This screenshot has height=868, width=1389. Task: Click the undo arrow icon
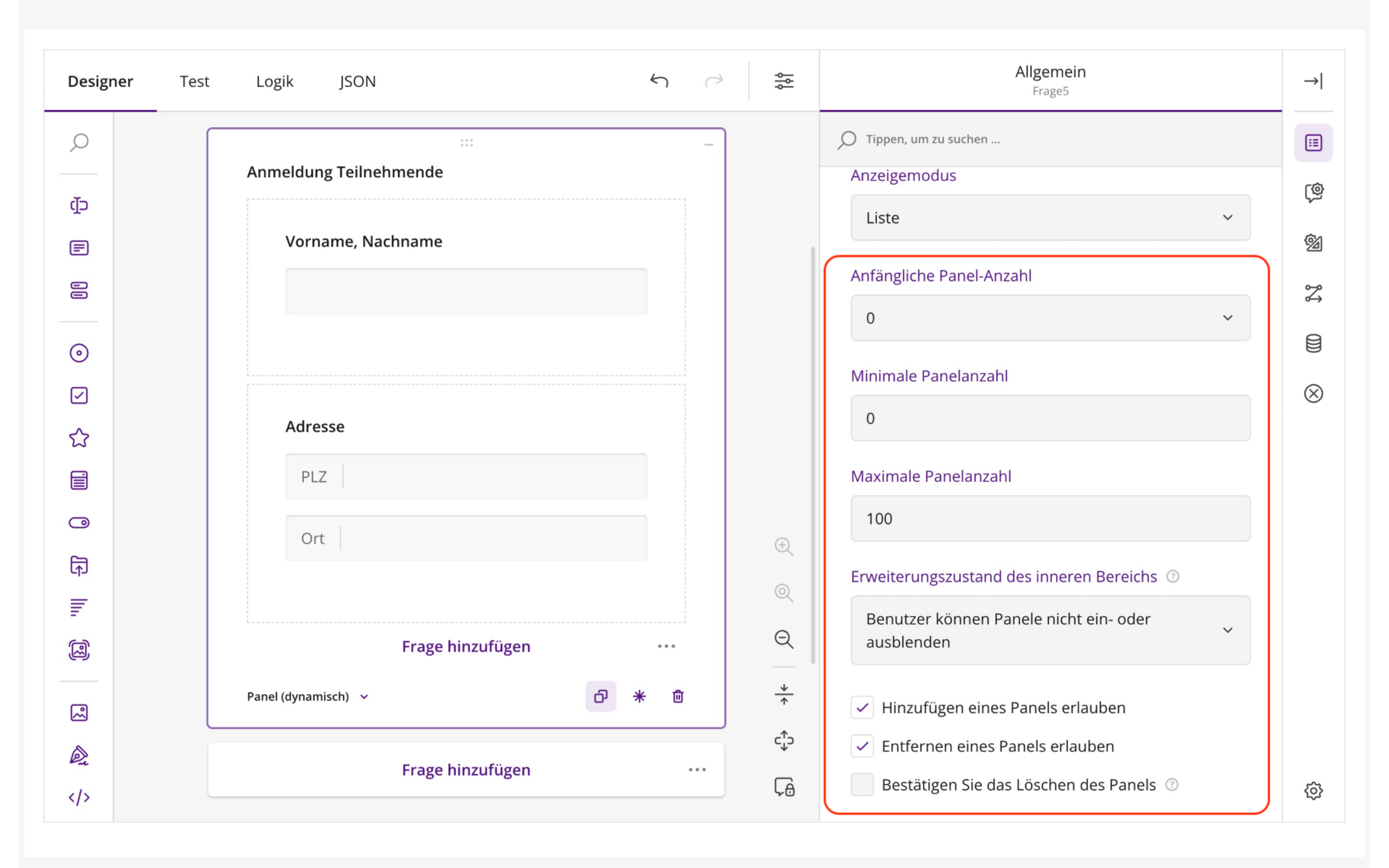tap(659, 81)
